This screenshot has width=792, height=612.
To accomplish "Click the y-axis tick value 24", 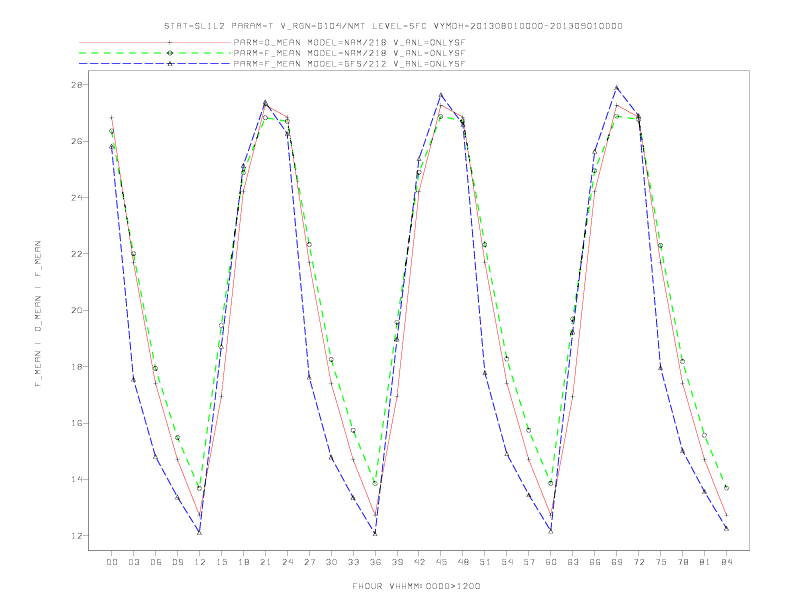I will 77,197.
